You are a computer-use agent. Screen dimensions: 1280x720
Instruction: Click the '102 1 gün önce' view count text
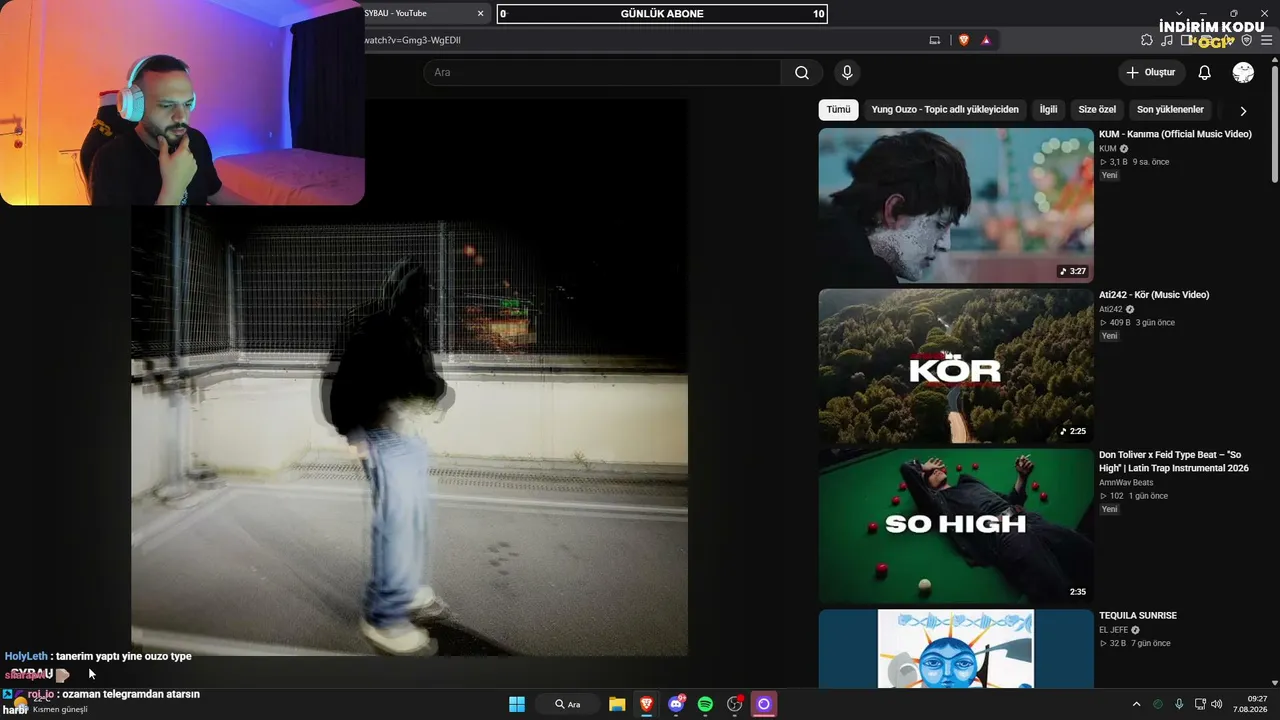(x=1134, y=496)
